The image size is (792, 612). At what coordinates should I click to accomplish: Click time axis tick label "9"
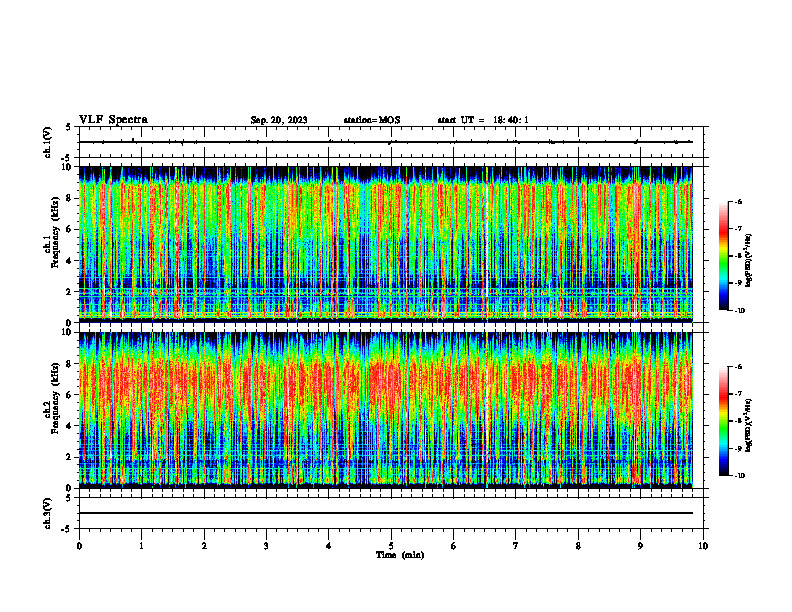pos(640,546)
